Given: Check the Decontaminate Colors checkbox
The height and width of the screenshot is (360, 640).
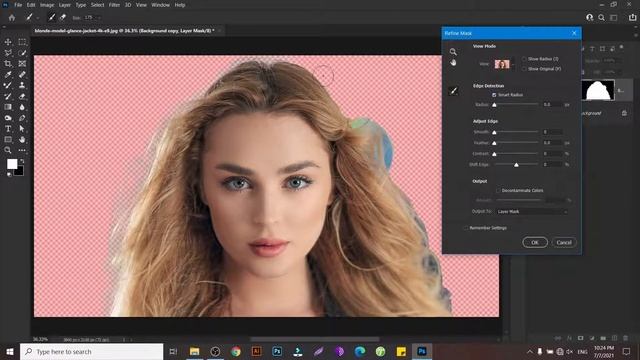Looking at the screenshot, I should (498, 191).
